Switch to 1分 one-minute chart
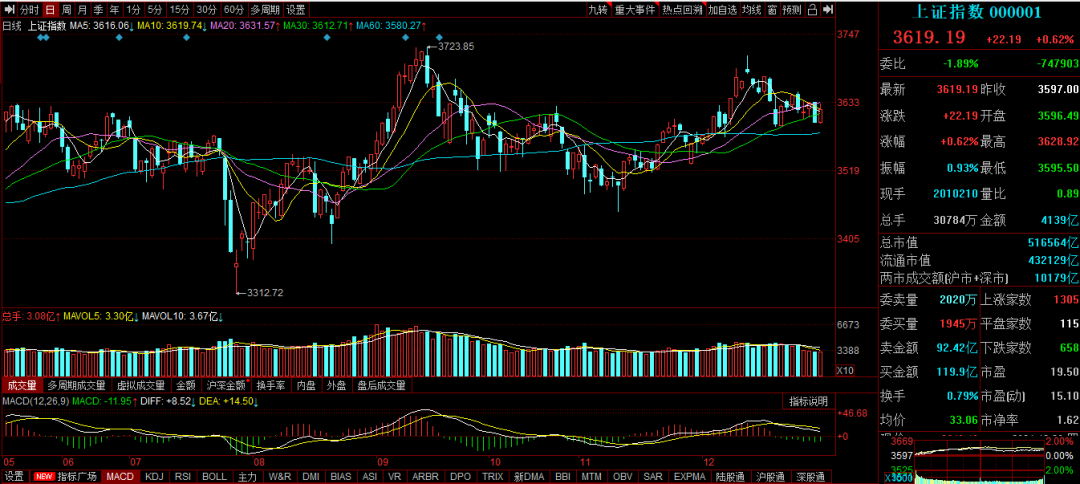 click(134, 10)
